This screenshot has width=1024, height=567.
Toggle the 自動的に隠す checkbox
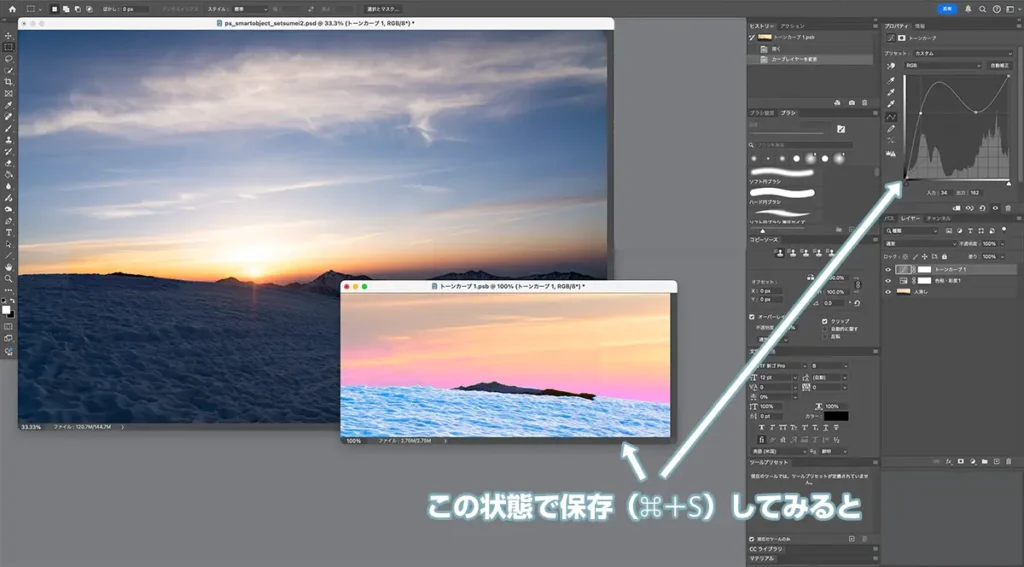point(824,329)
